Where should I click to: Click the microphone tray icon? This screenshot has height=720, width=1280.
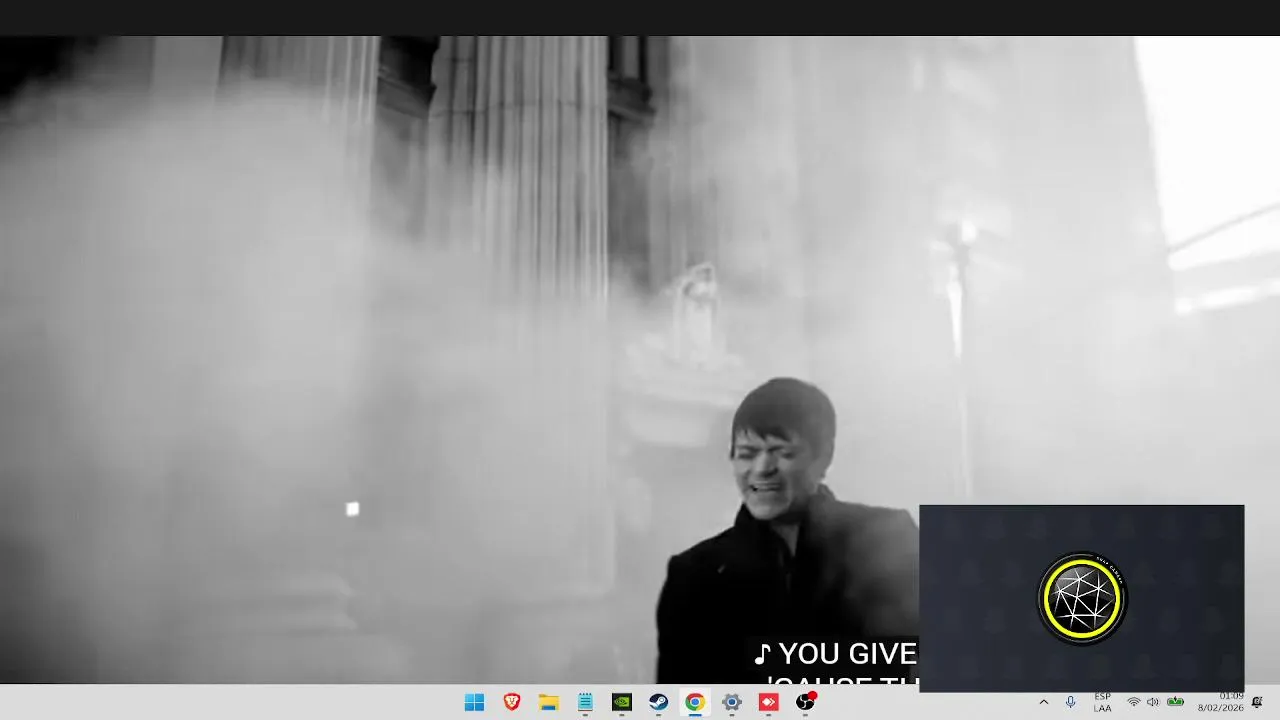point(1070,702)
